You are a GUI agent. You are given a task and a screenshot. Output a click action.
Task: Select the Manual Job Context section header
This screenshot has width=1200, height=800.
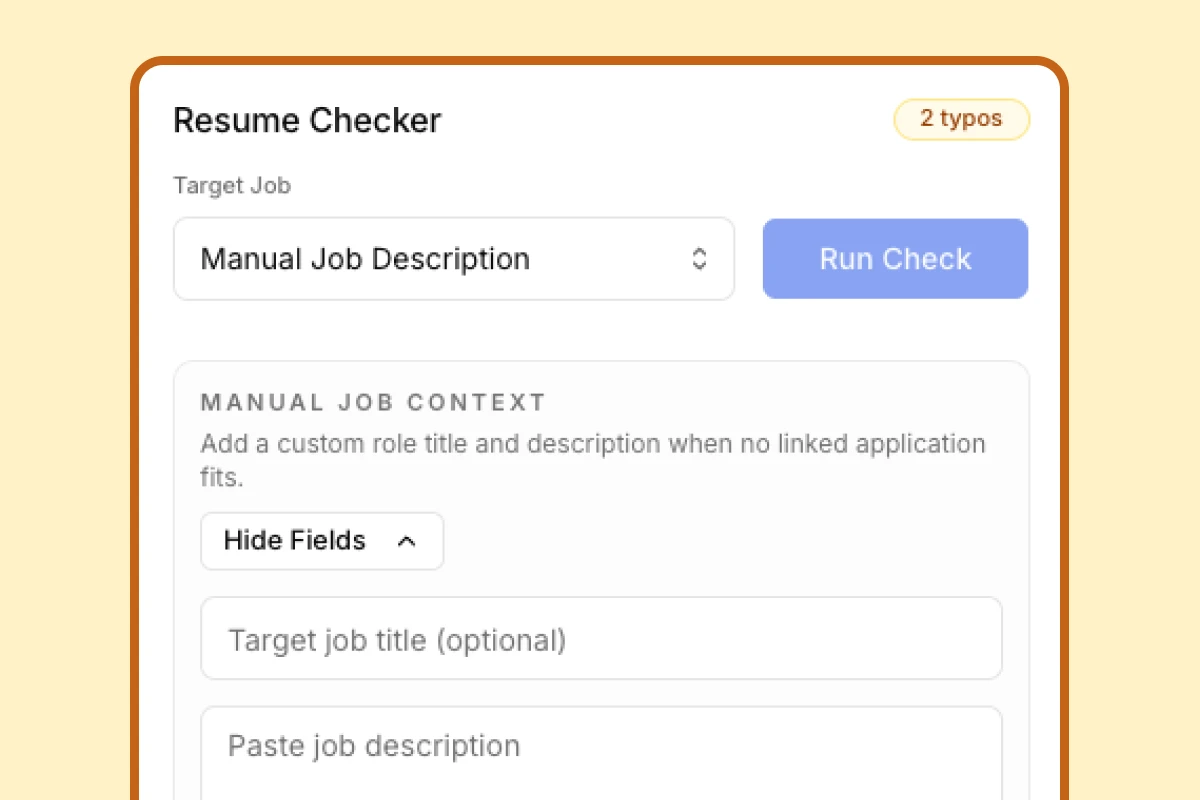373,402
